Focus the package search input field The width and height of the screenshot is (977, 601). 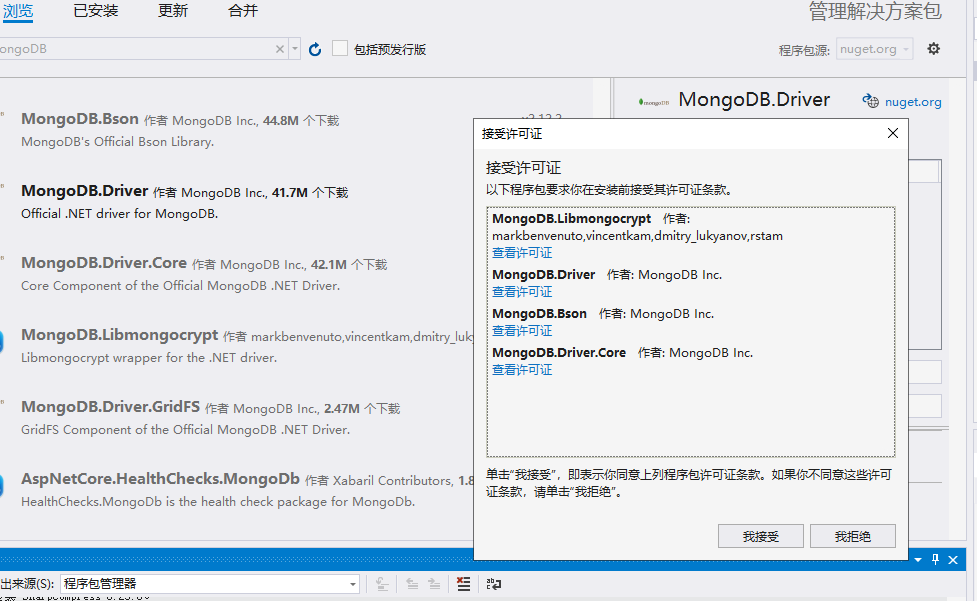click(137, 49)
